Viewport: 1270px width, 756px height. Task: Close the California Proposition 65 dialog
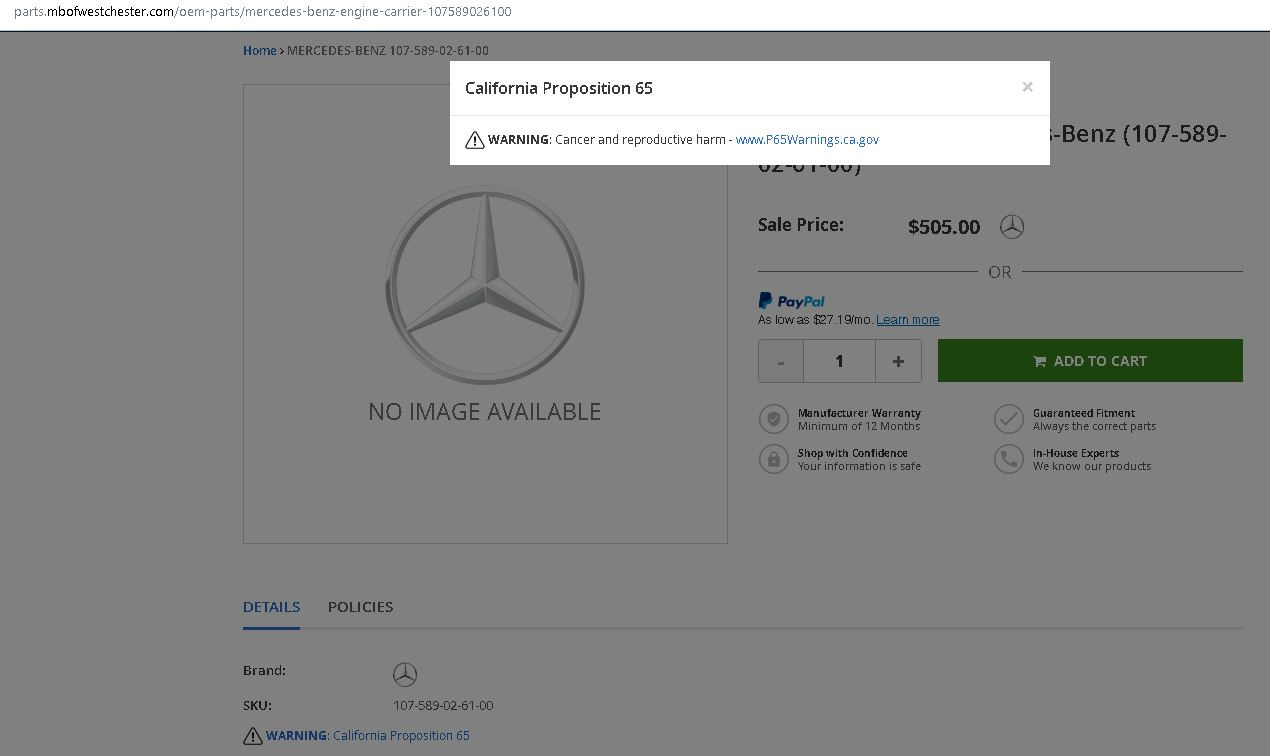[x=1027, y=87]
